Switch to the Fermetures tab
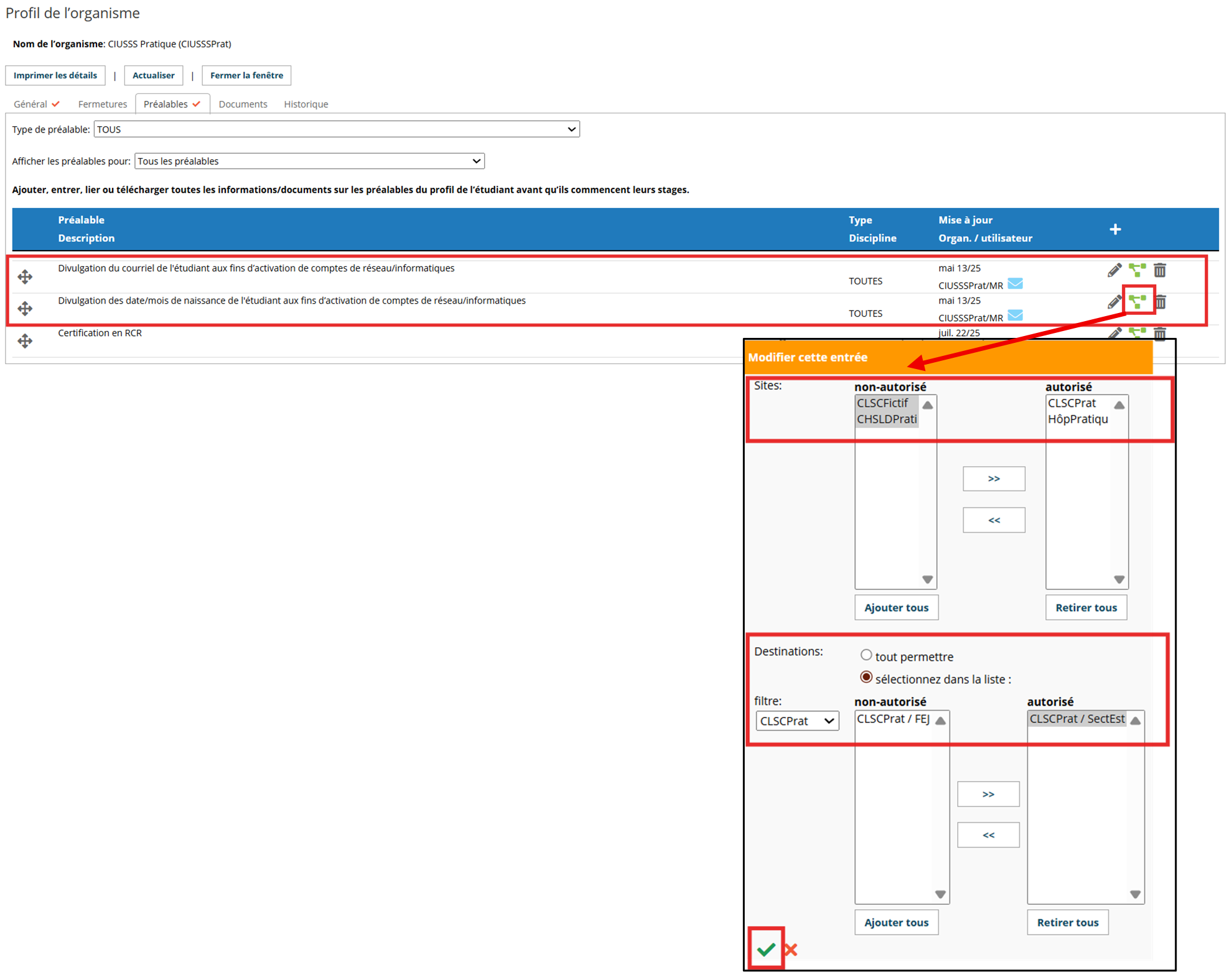This screenshot has height=972, width=1232. click(103, 104)
